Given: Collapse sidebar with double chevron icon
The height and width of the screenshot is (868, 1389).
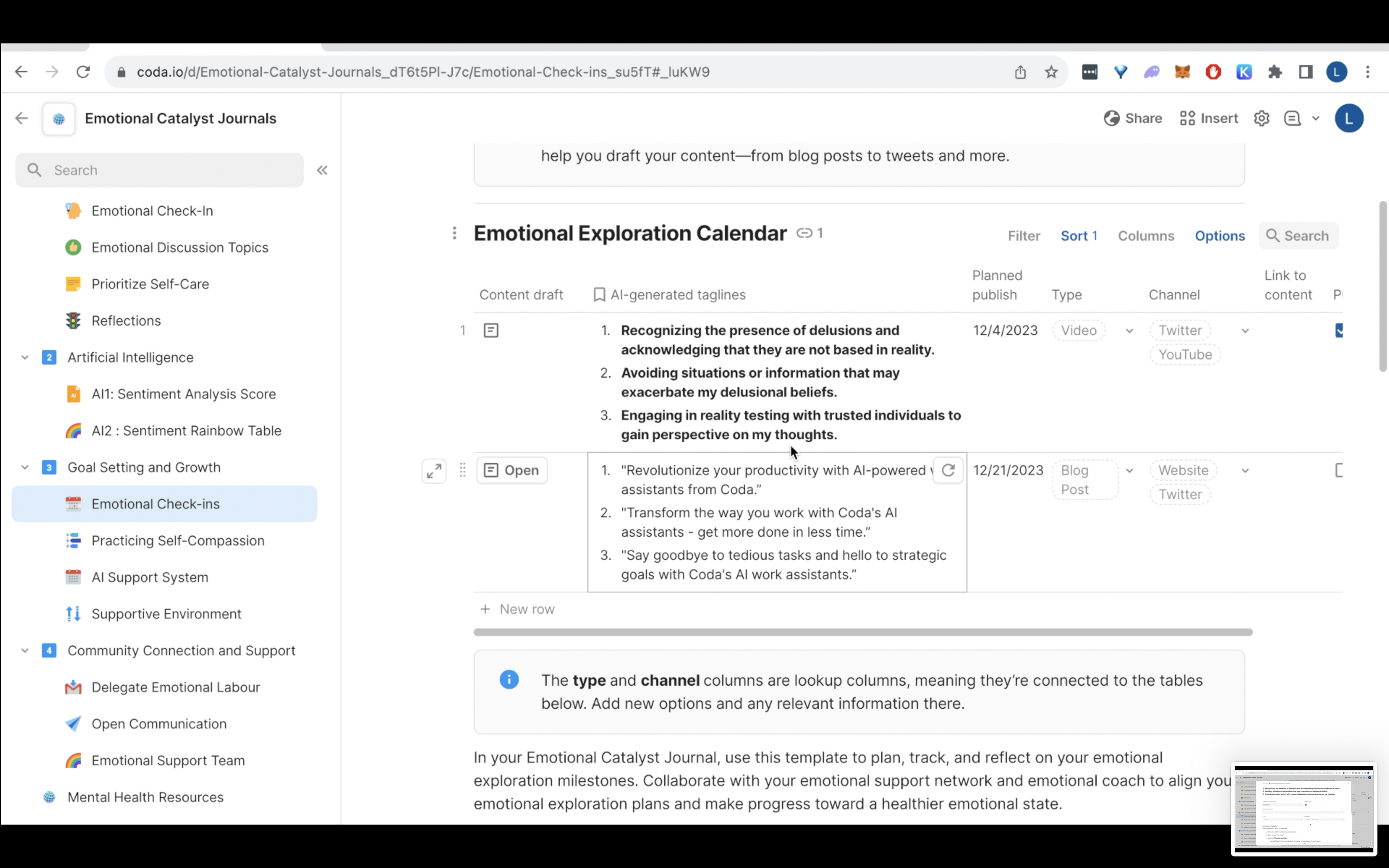Looking at the screenshot, I should click(322, 171).
